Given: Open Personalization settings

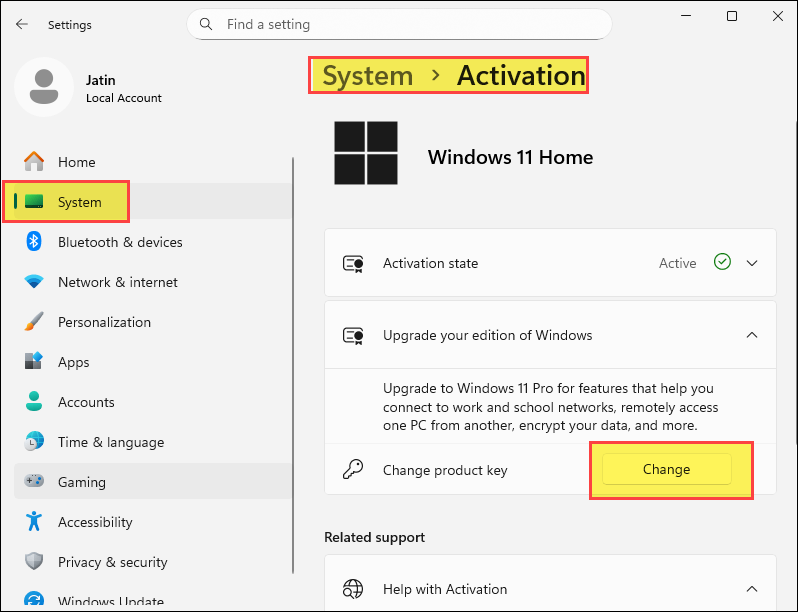Looking at the screenshot, I should [153, 322].
